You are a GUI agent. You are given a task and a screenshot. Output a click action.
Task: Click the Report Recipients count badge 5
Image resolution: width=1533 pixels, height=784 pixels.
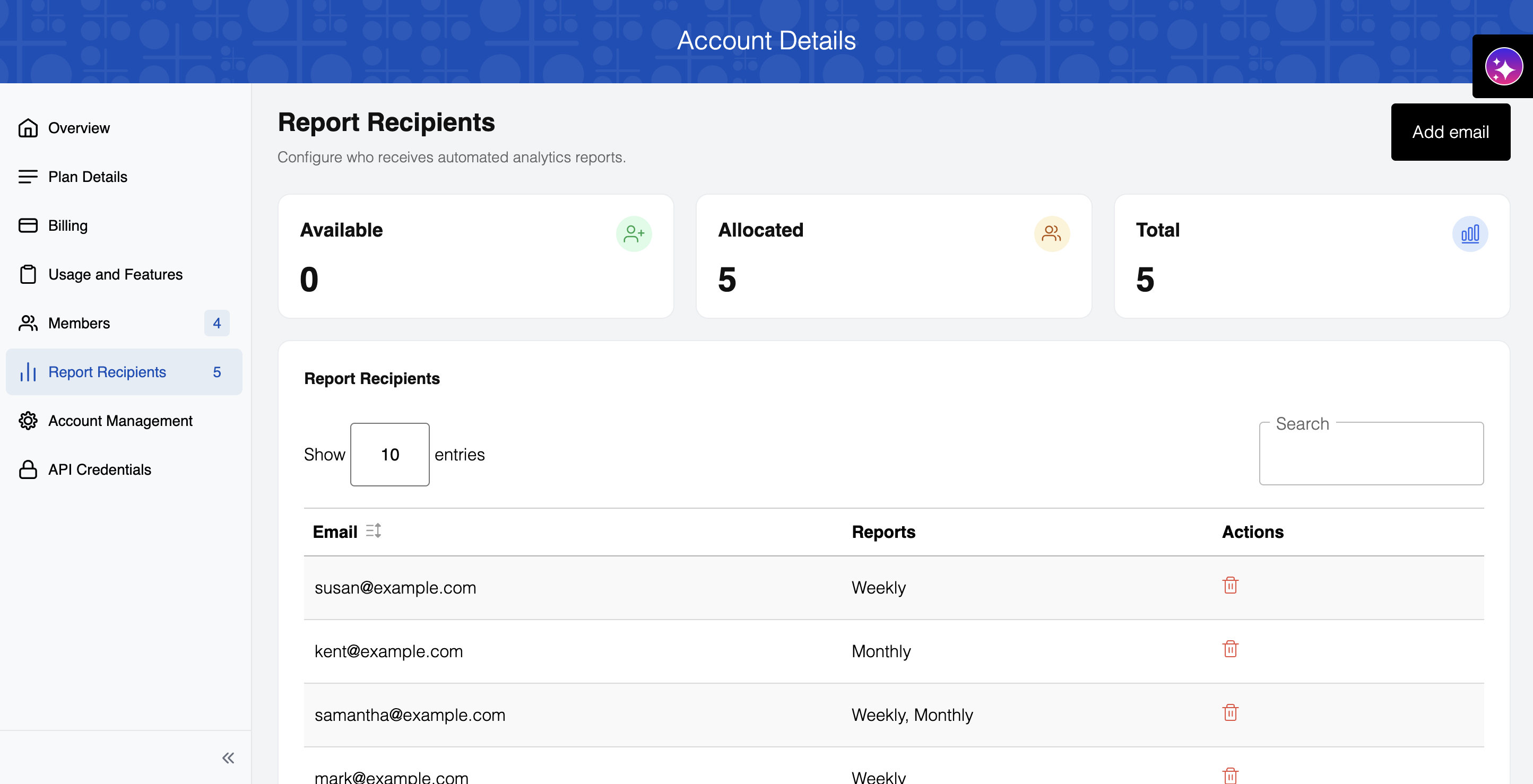coord(216,372)
